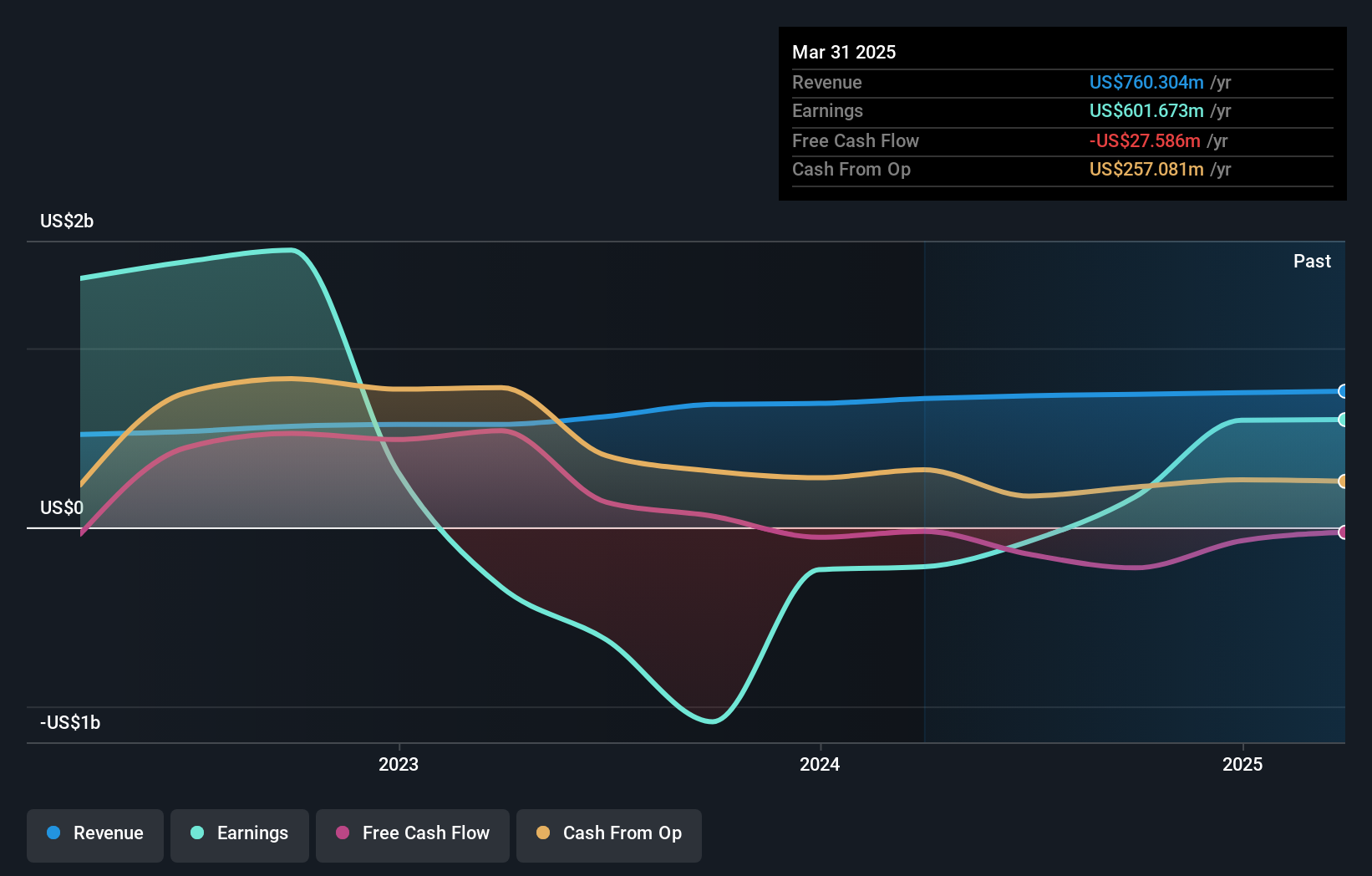Click the Past label in chart

(x=1312, y=261)
